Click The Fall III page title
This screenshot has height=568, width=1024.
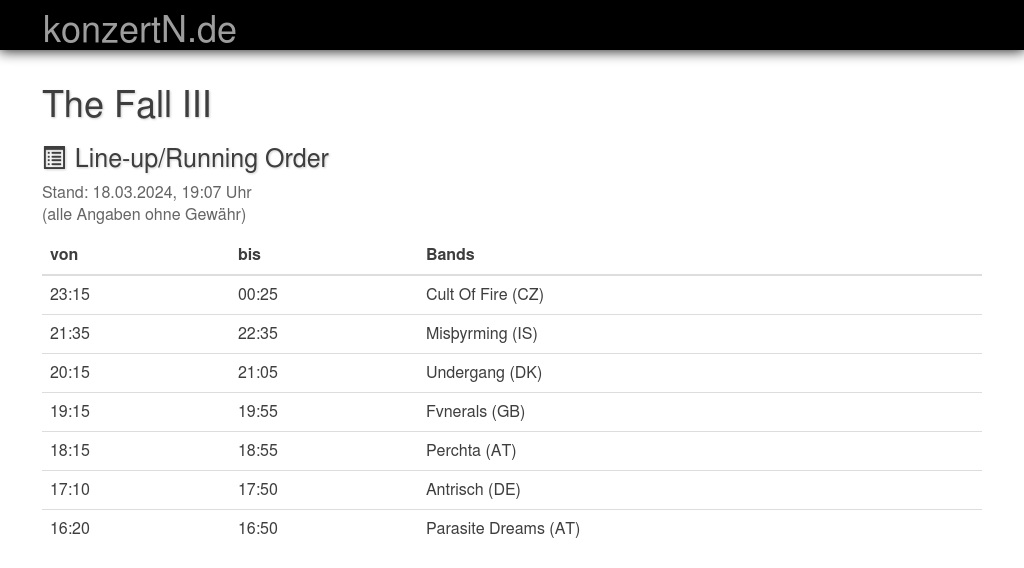[x=127, y=105]
